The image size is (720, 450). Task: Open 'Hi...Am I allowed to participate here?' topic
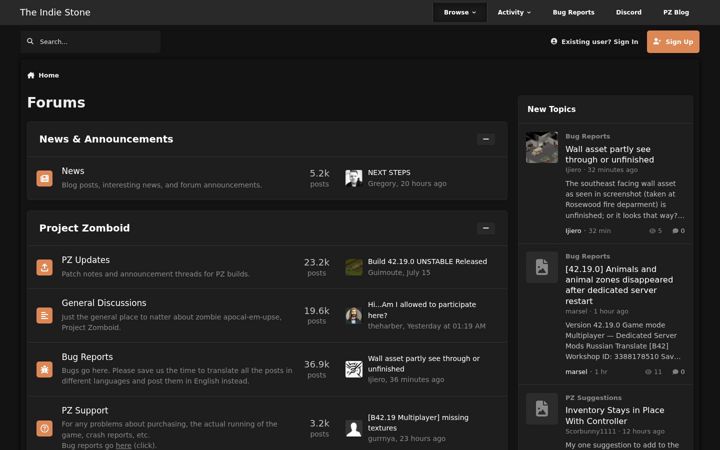point(422,310)
